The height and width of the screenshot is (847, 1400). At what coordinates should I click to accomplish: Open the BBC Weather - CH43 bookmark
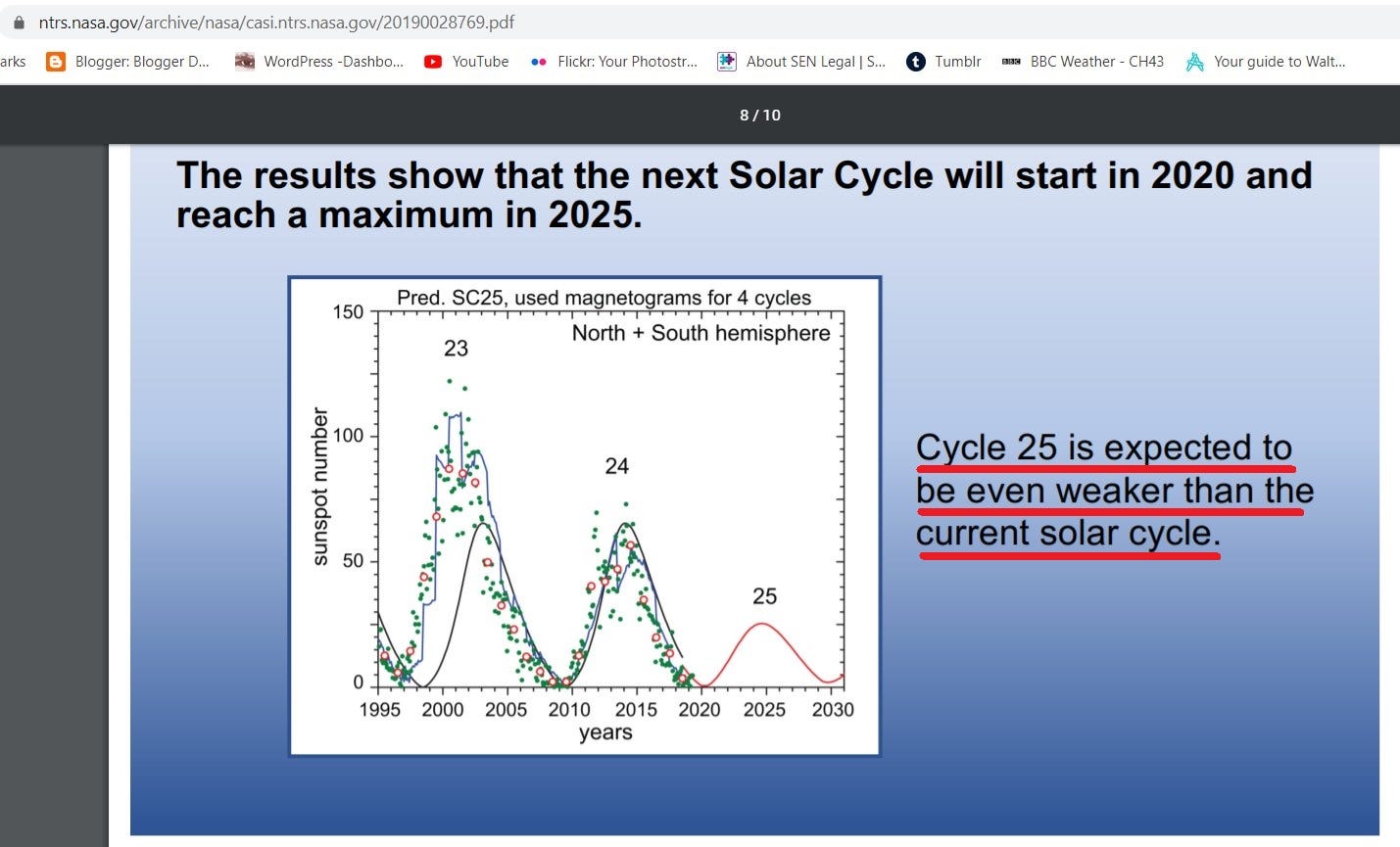[x=1083, y=61]
